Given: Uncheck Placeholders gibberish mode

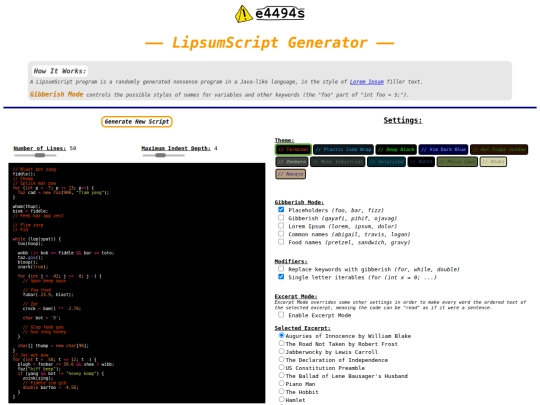Looking at the screenshot, I should click(x=281, y=210).
